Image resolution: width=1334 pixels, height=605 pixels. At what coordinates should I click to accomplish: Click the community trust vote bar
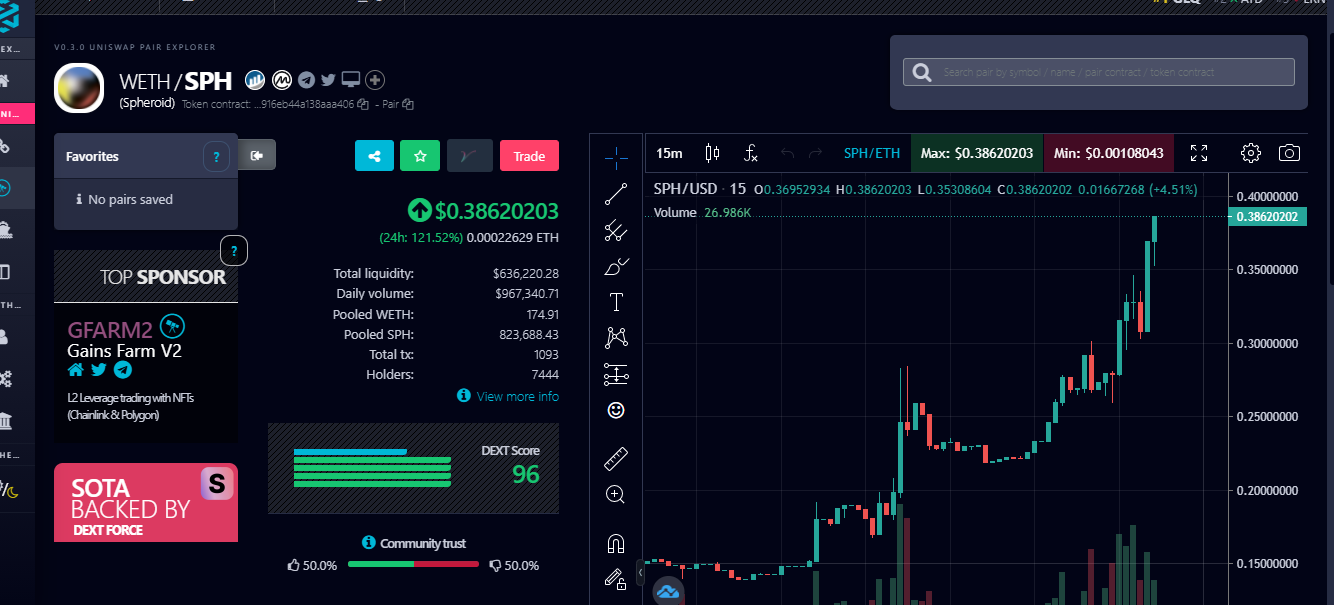[413, 565]
